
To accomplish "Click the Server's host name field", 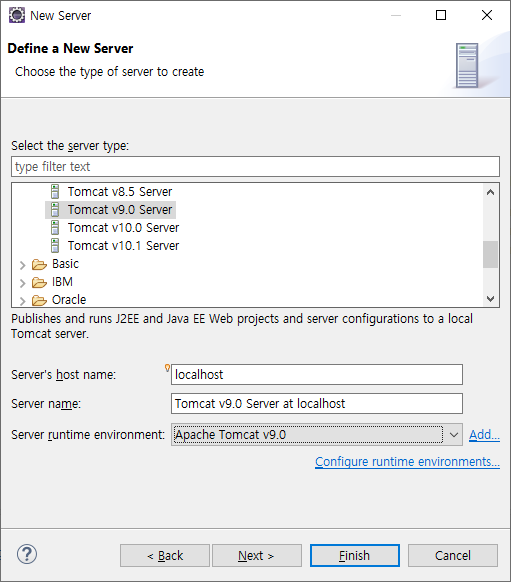I will tap(317, 375).
